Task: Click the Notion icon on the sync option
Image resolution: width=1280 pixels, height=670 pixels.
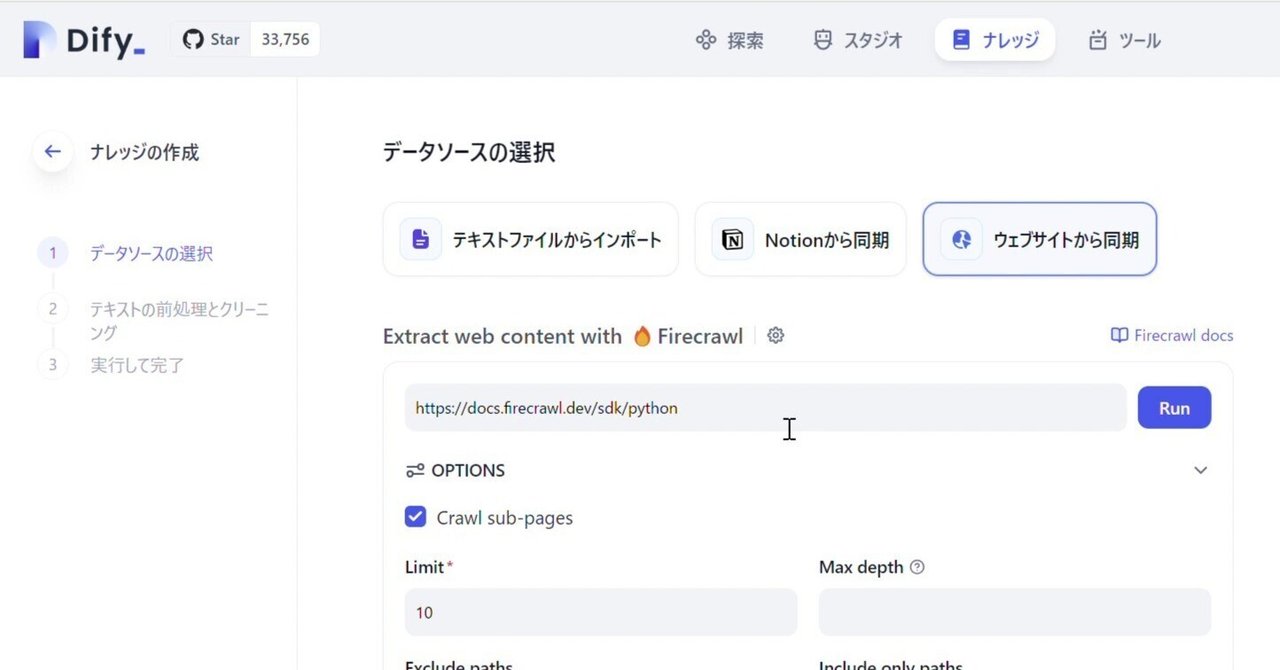Action: [731, 239]
